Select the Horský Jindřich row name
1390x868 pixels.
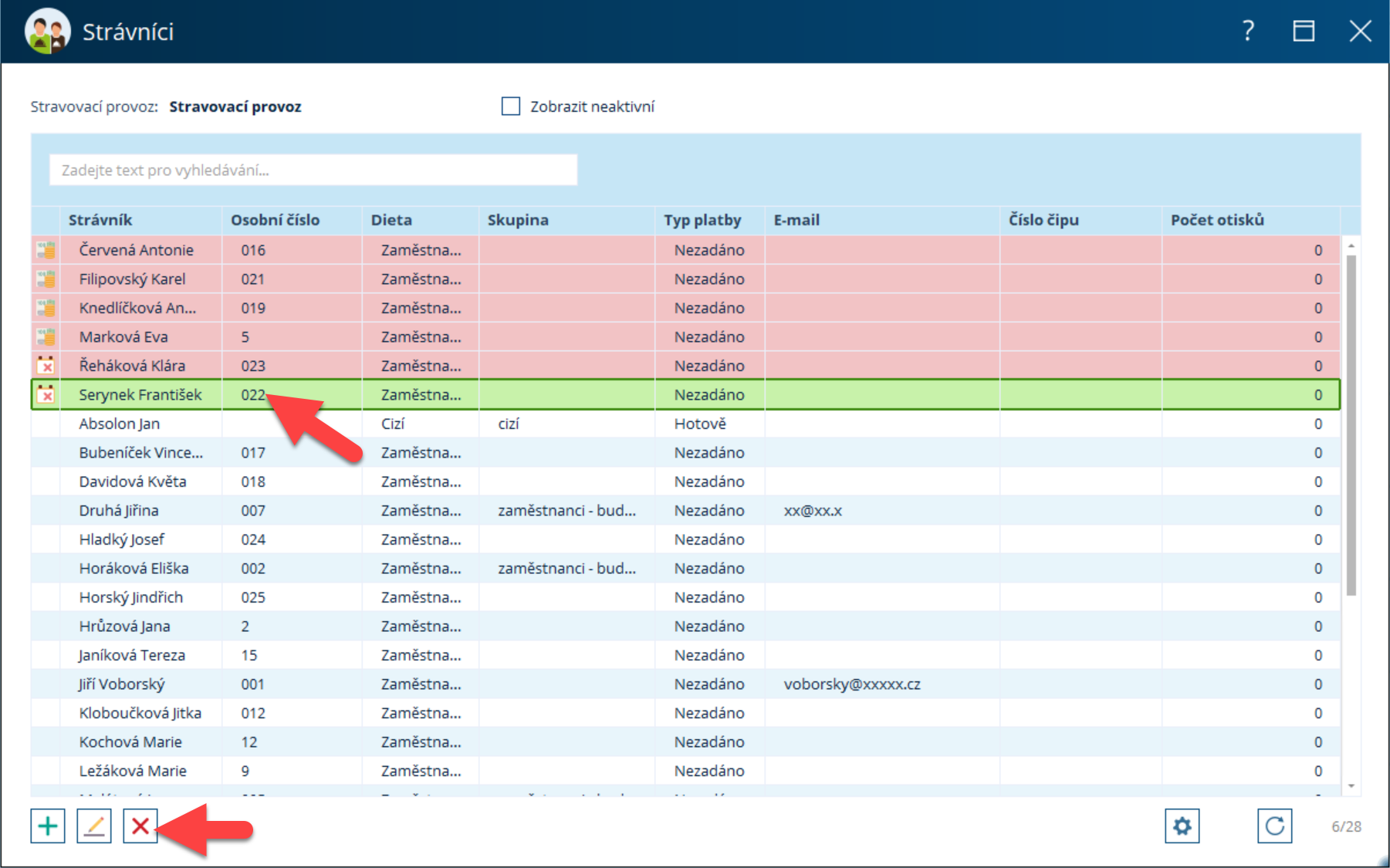click(131, 597)
